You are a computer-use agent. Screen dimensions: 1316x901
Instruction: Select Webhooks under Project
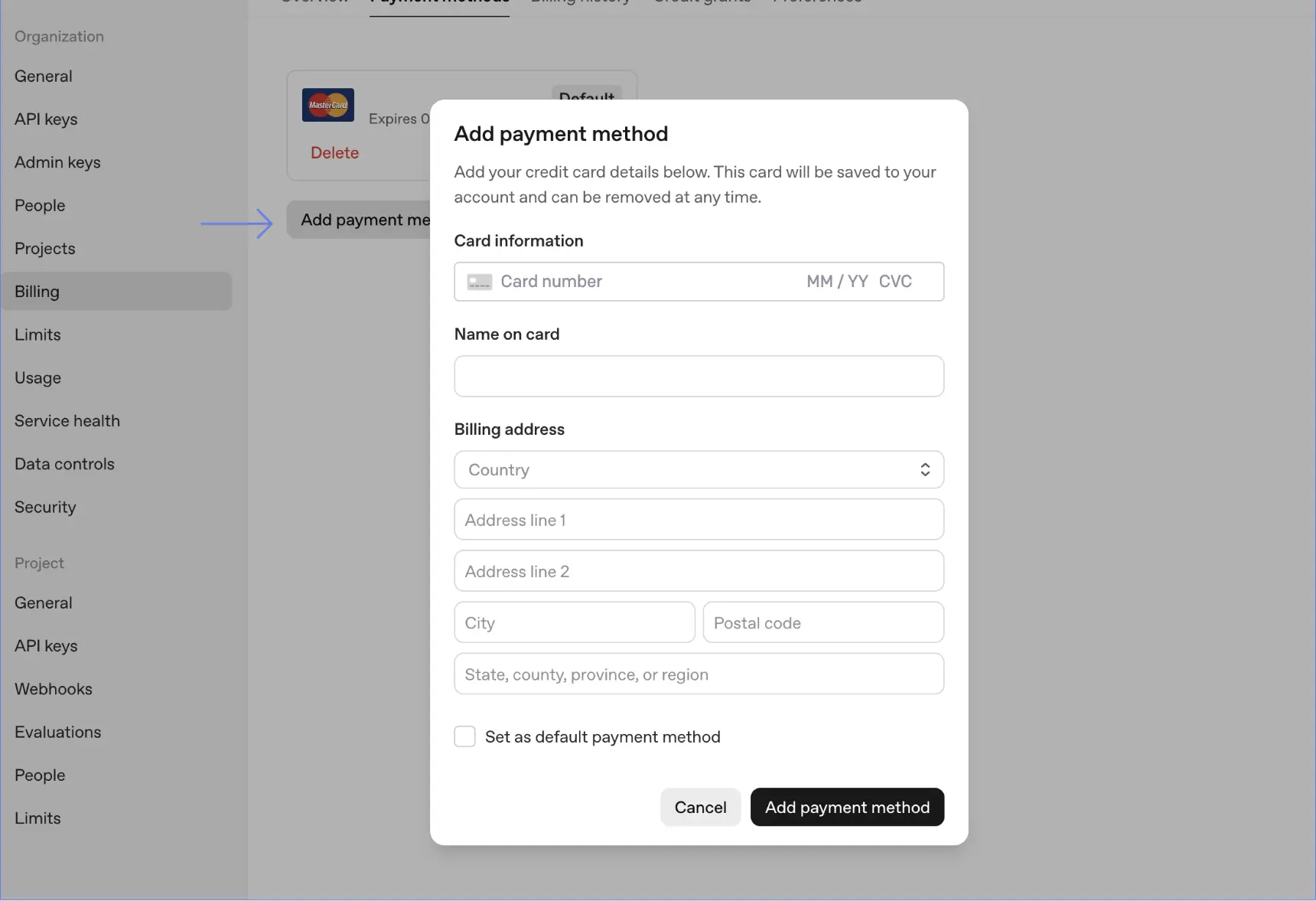pyautogui.click(x=54, y=689)
